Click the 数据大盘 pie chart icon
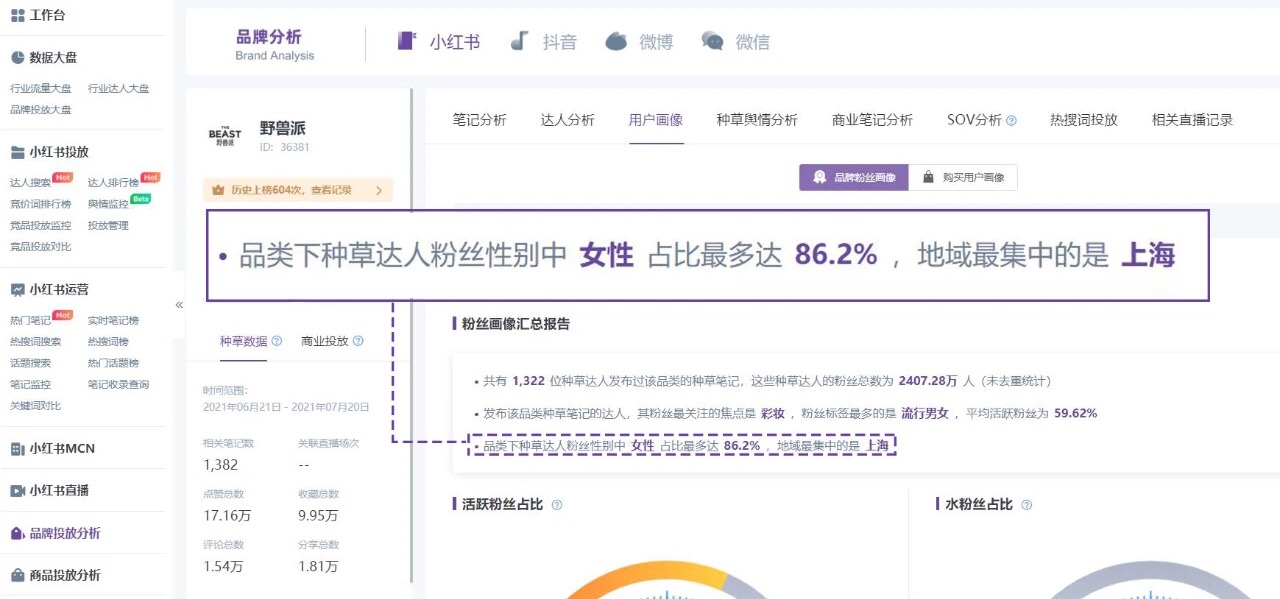 pos(17,57)
